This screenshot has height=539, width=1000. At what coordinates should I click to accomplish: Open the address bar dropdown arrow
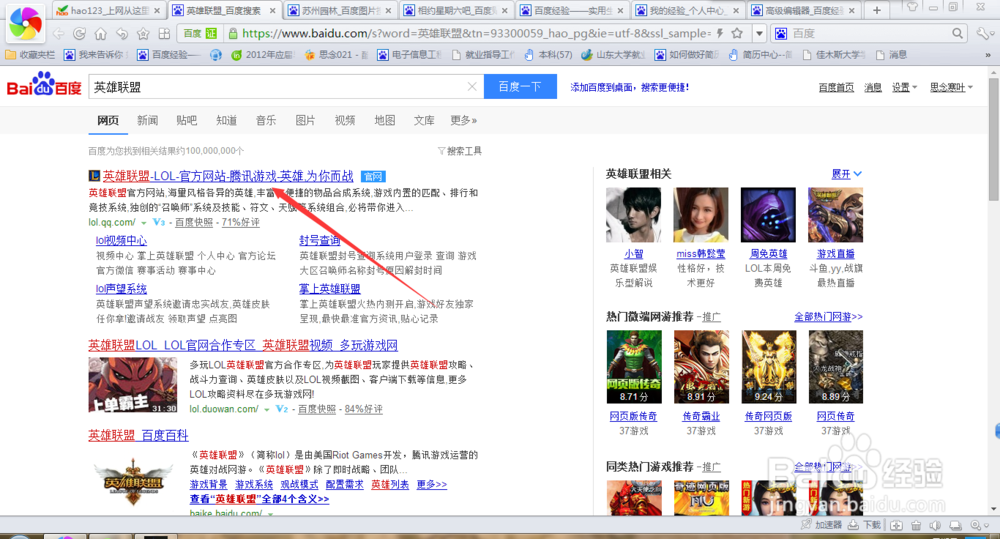point(759,33)
